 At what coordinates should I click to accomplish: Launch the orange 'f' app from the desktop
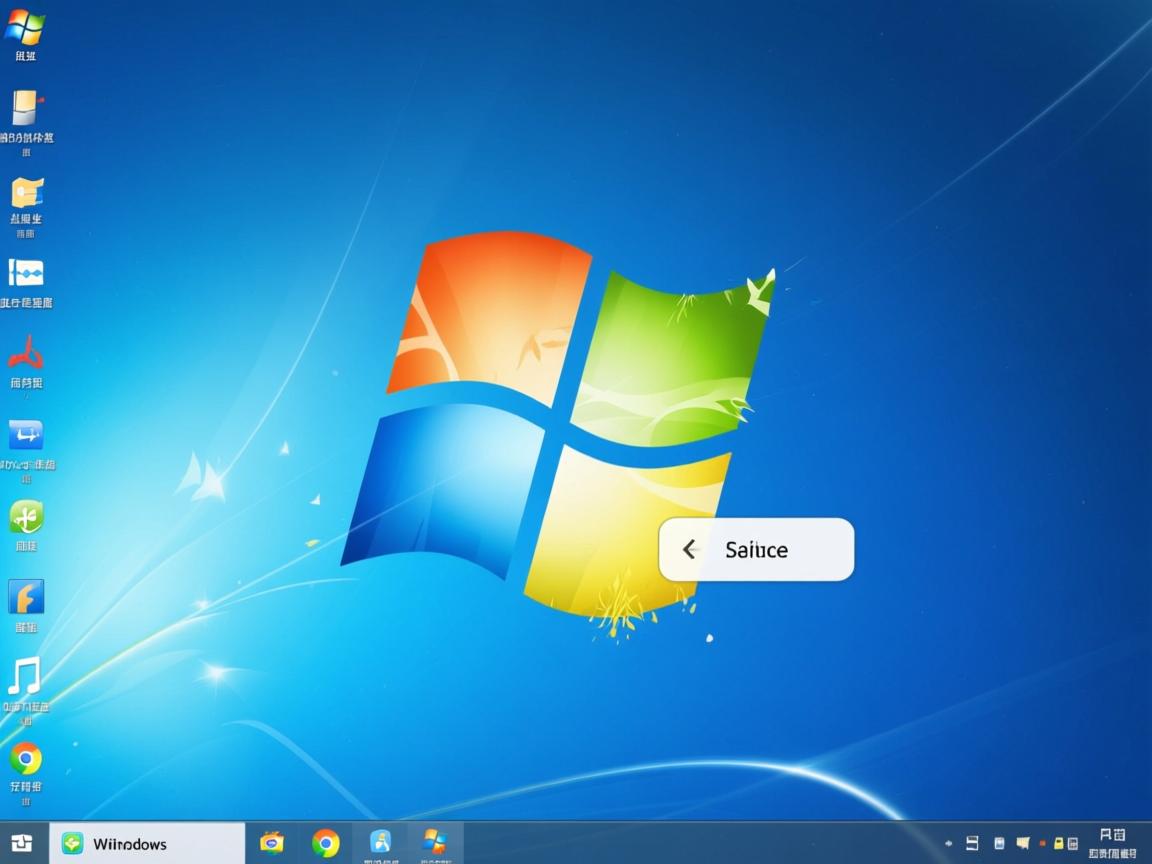pyautogui.click(x=25, y=600)
